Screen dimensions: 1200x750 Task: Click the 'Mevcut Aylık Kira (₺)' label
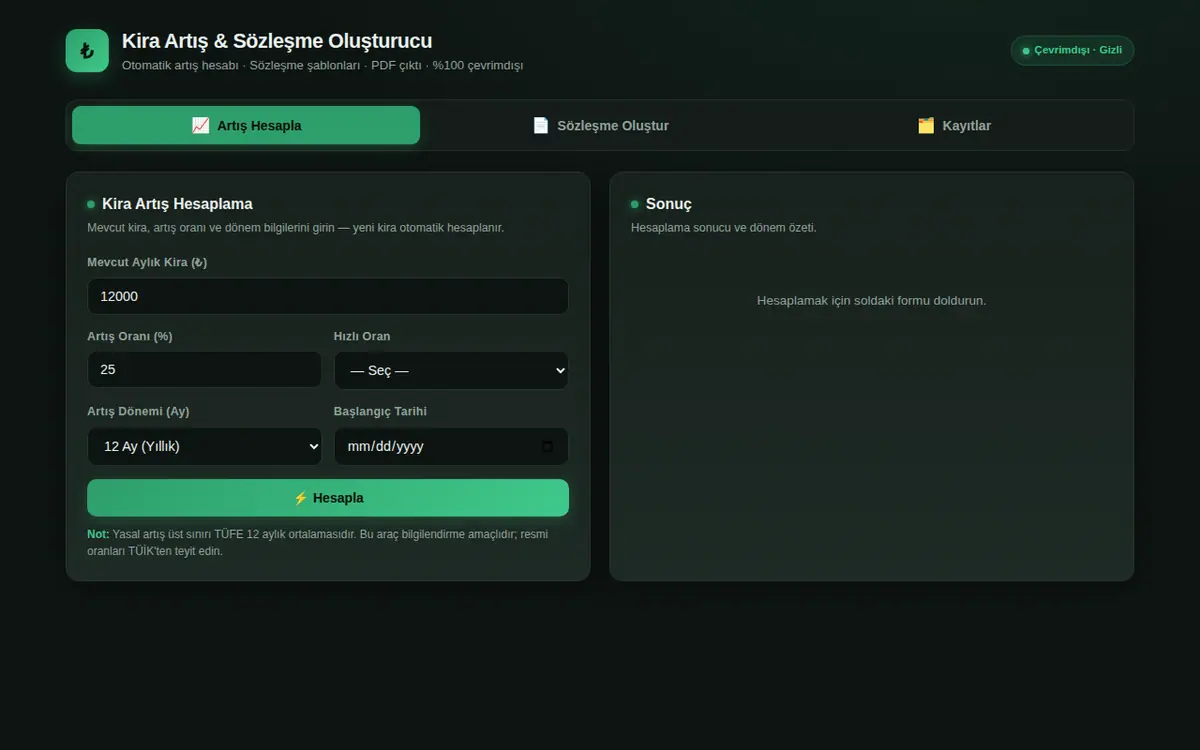point(147,262)
